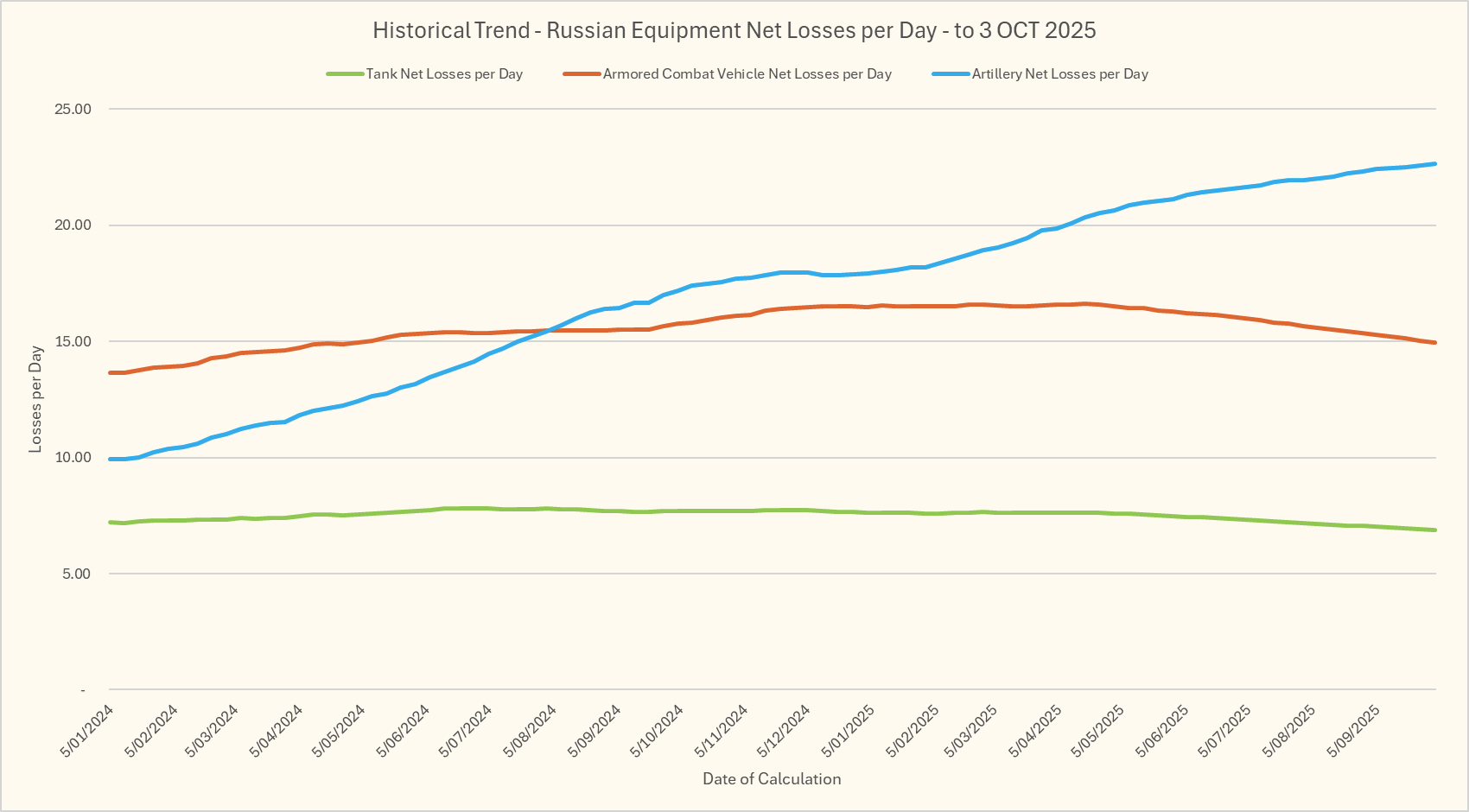Click the 5/06/2024 date axis label
The width and height of the screenshot is (1469, 812).
click(x=404, y=731)
